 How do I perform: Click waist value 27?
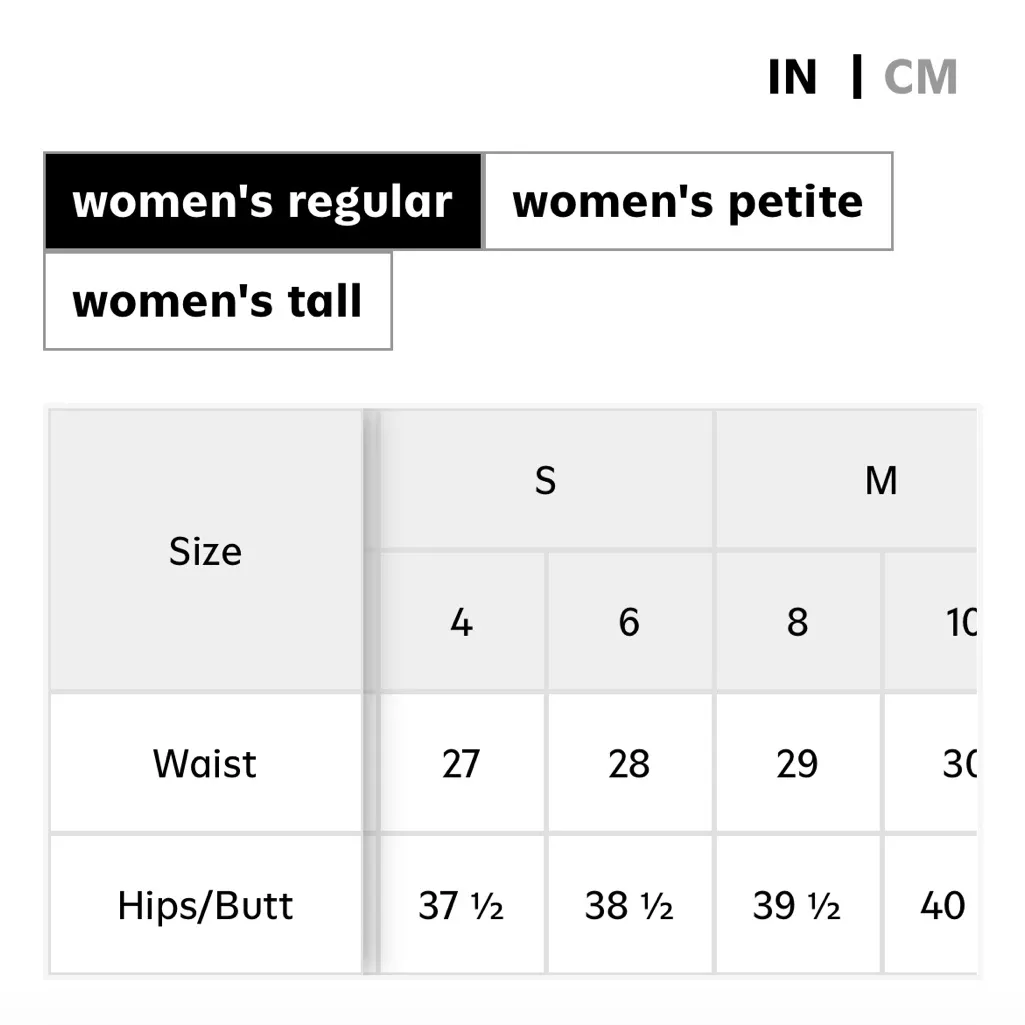click(x=460, y=764)
